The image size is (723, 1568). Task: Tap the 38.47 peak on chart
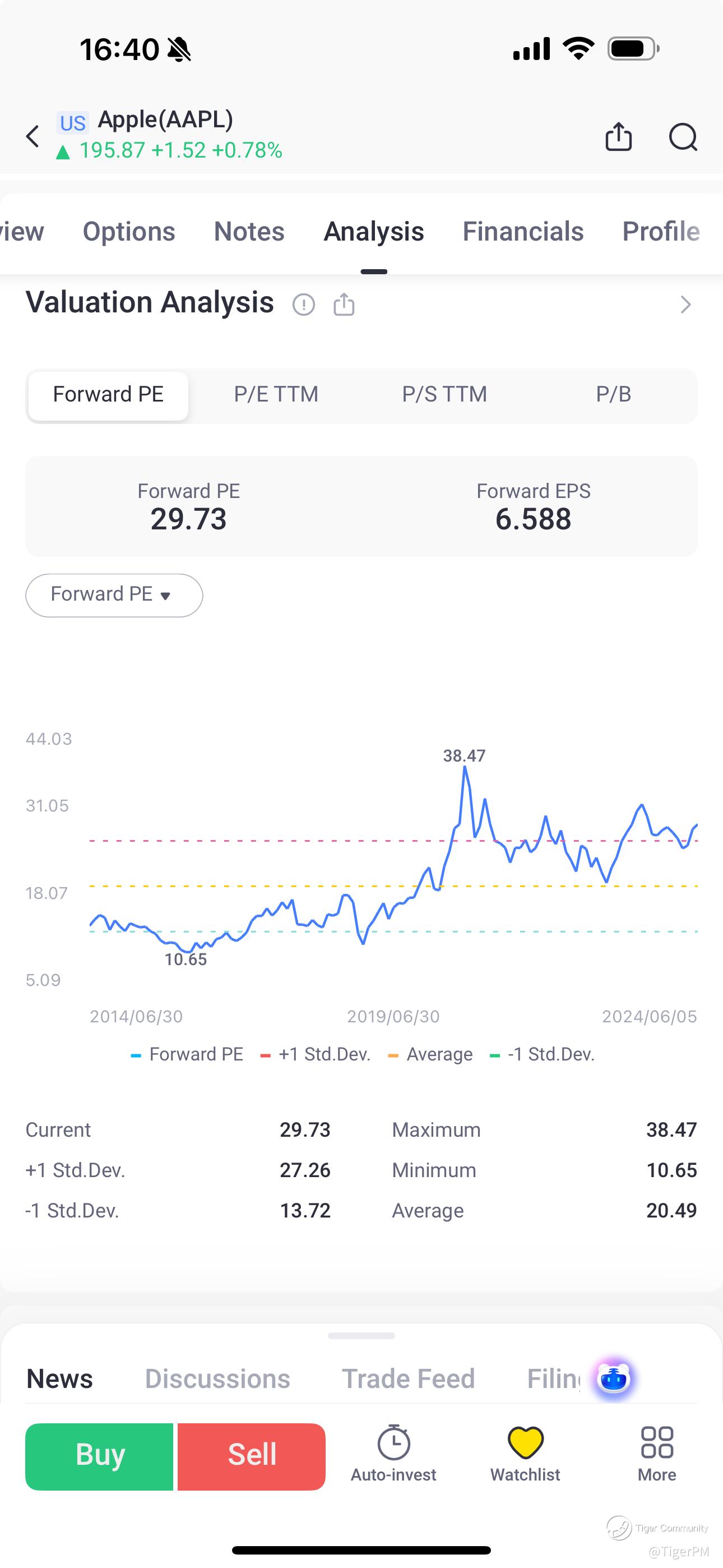click(465, 768)
